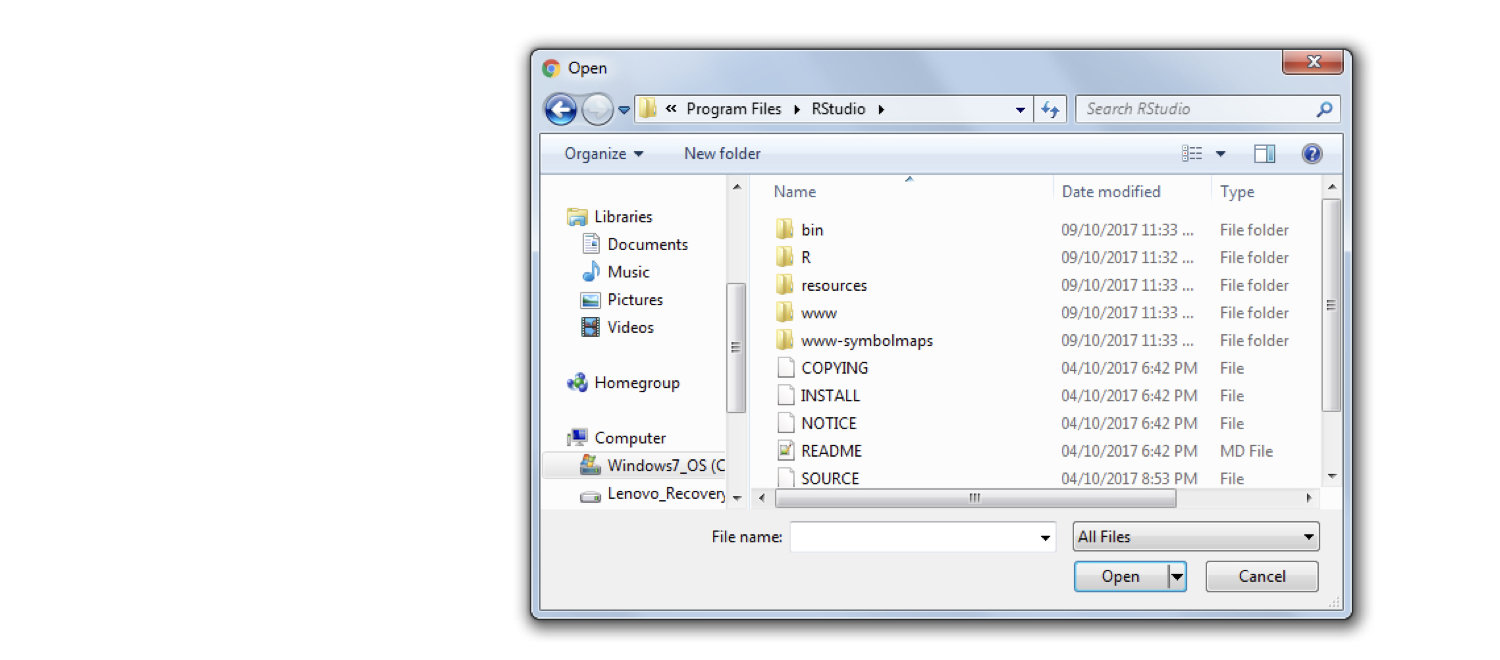Select Music library
Viewport: 1500px width, 660px height.
click(616, 272)
